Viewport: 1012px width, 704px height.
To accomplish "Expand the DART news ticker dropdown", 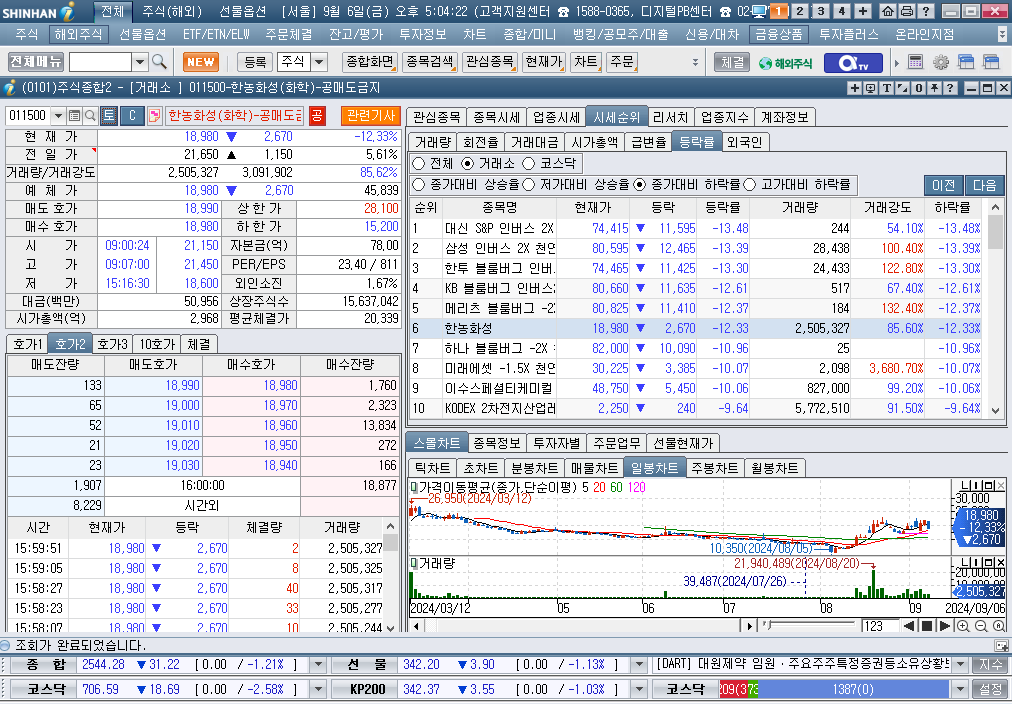I will click(x=960, y=664).
